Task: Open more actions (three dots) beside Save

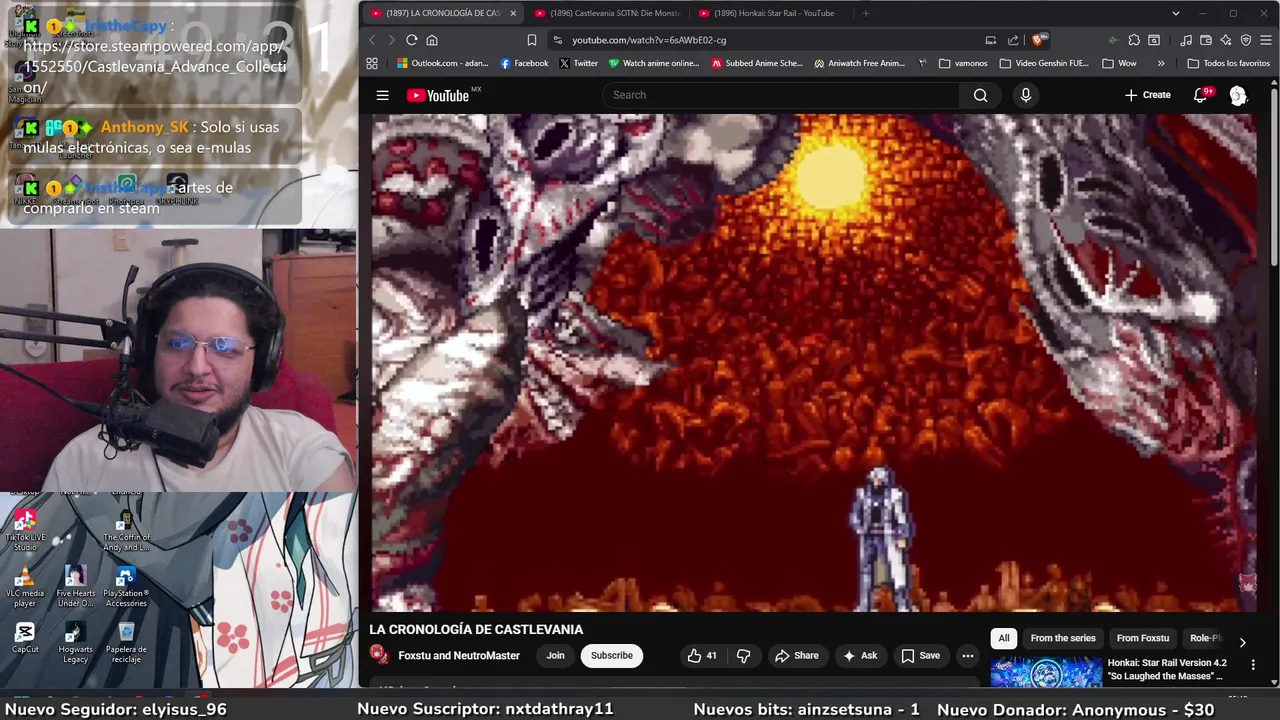Action: click(x=967, y=656)
